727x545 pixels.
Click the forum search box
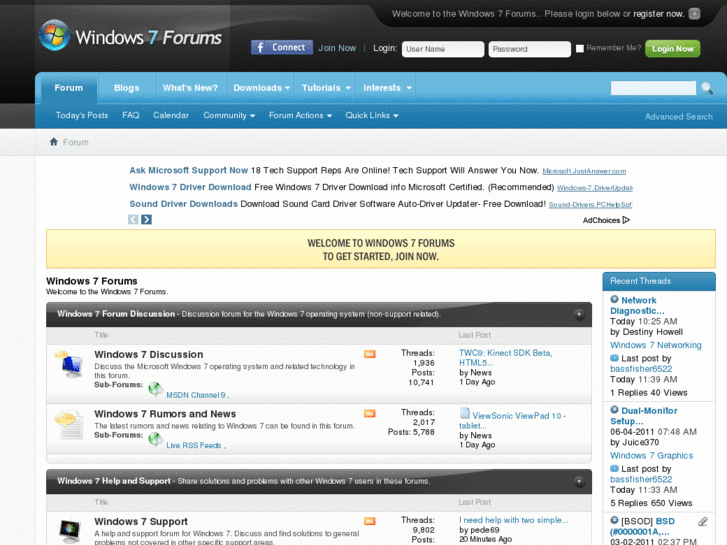pyautogui.click(x=653, y=88)
